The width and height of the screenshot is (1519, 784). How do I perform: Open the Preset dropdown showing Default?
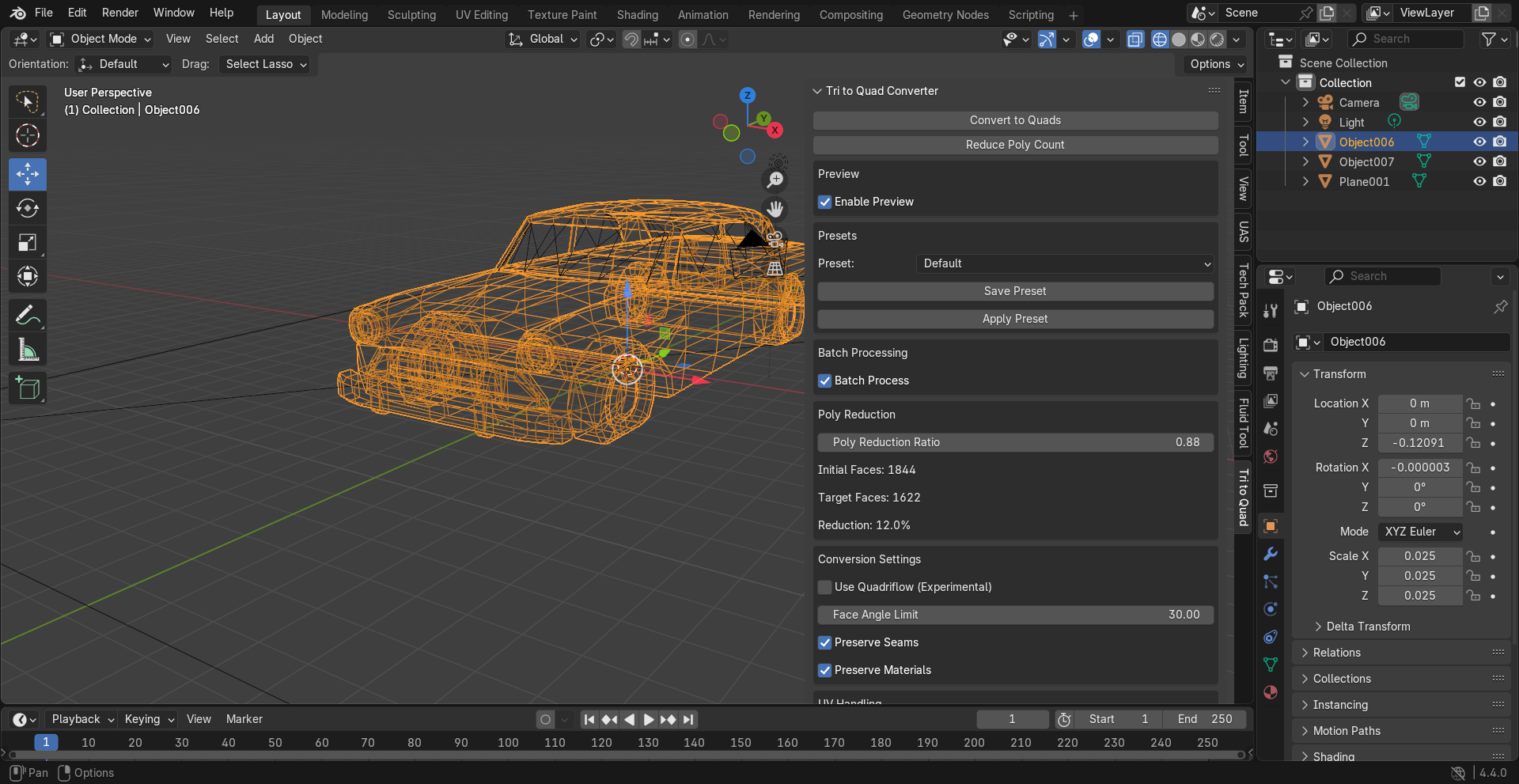1065,263
